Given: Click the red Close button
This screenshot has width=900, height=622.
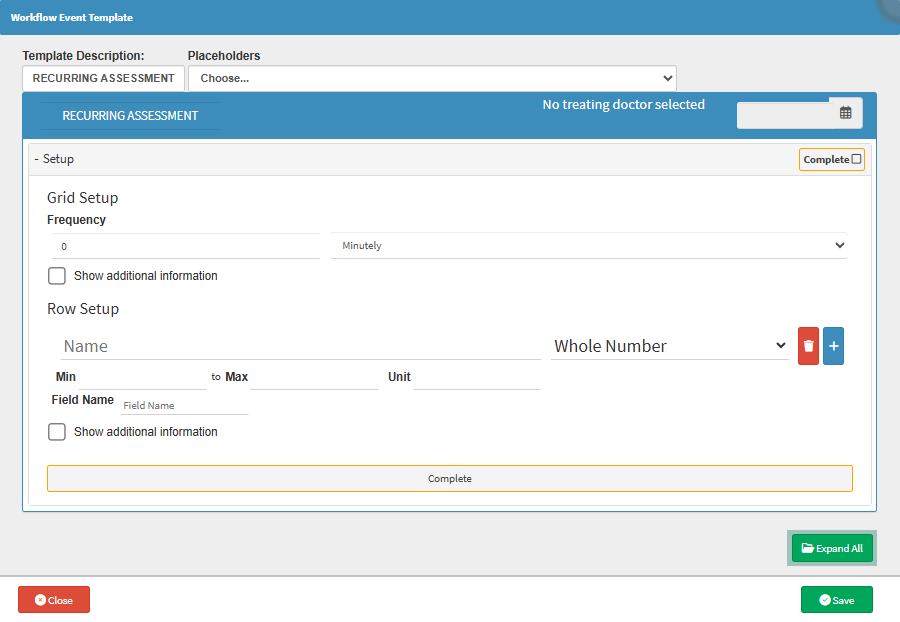Looking at the screenshot, I should pyautogui.click(x=54, y=600).
